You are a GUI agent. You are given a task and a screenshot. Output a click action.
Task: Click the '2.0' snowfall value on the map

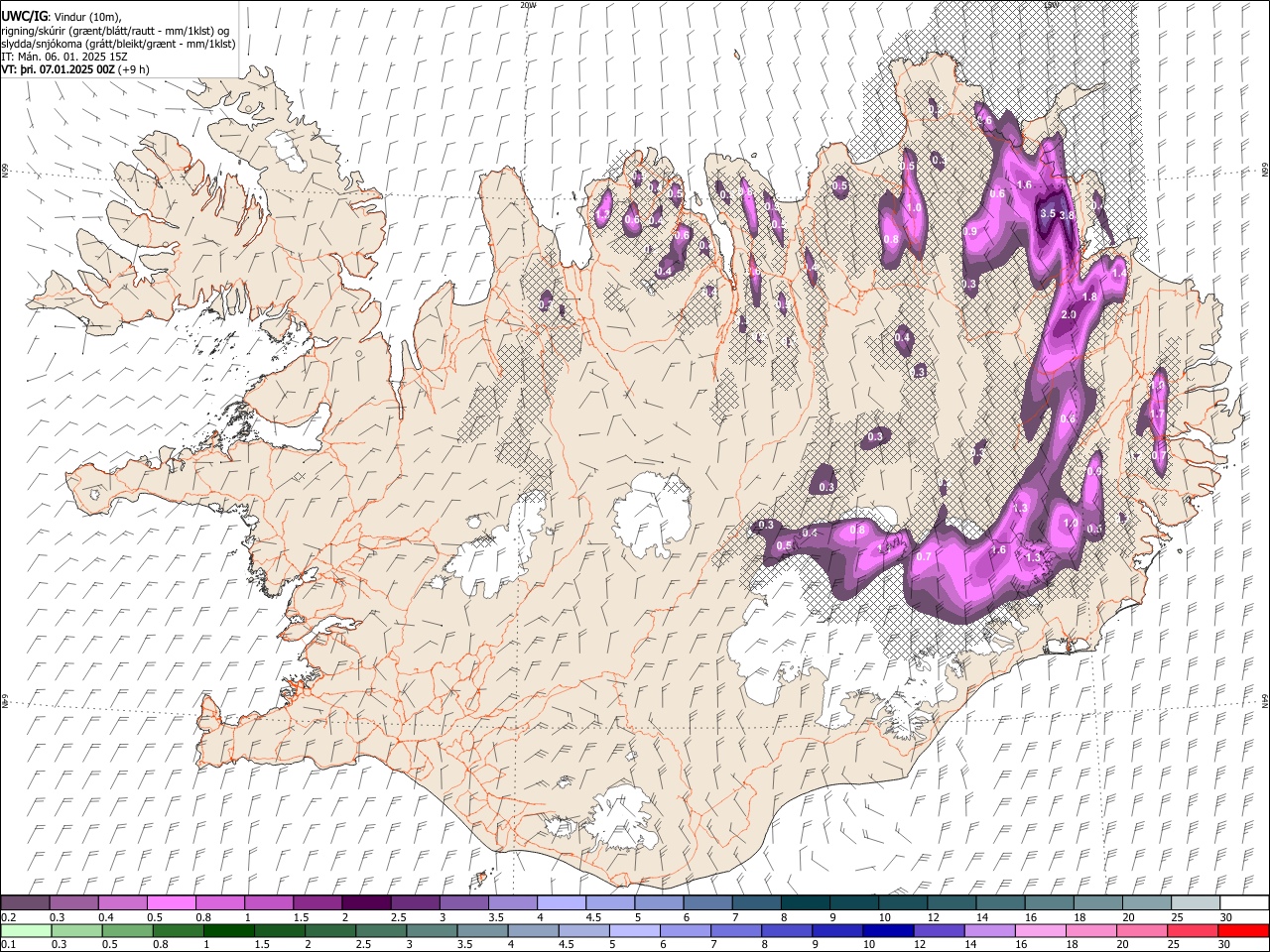coord(1069,314)
